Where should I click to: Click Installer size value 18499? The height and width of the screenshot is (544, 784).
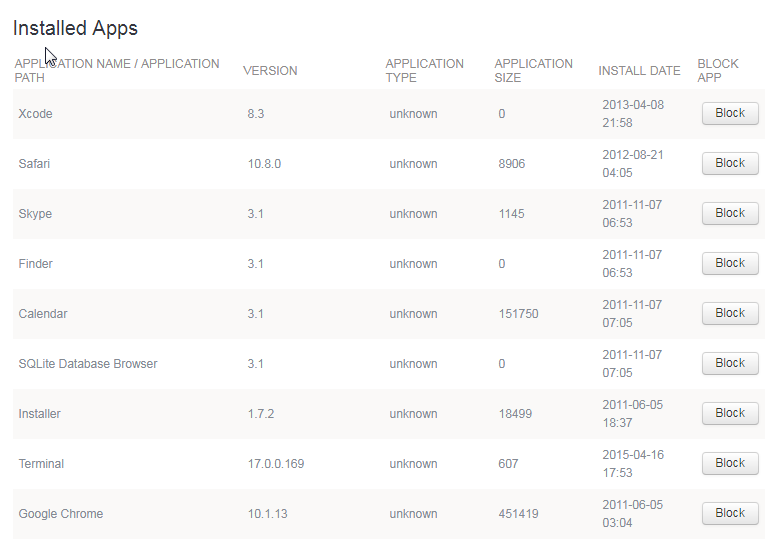tap(515, 414)
